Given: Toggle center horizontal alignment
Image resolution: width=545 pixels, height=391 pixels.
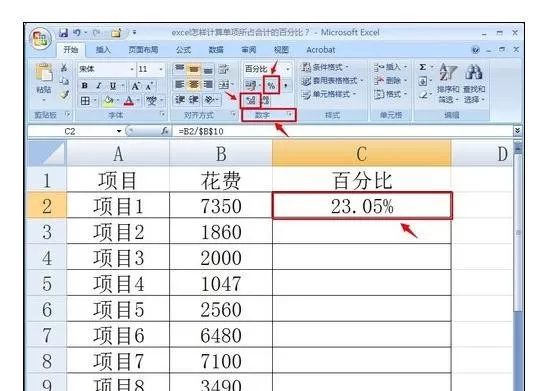Looking at the screenshot, I should tap(193, 84).
